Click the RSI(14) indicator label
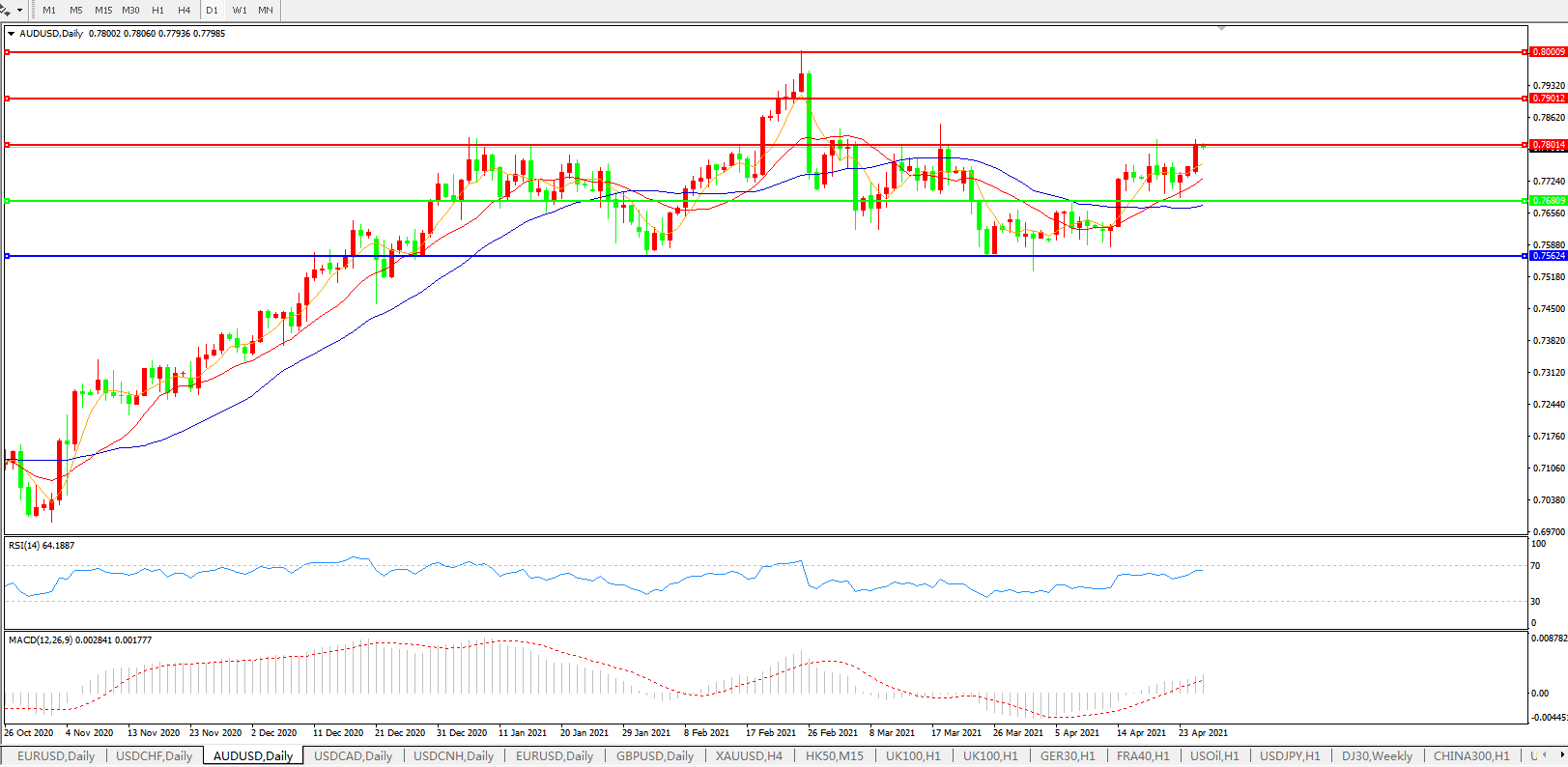 42,546
